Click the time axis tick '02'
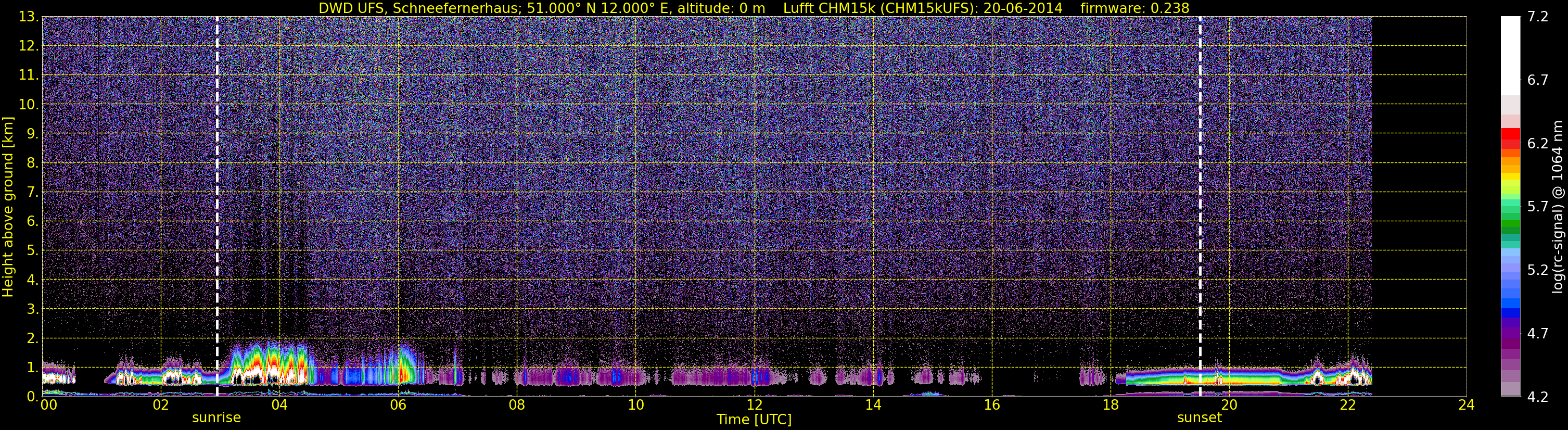The height and width of the screenshot is (430, 1568). point(160,405)
